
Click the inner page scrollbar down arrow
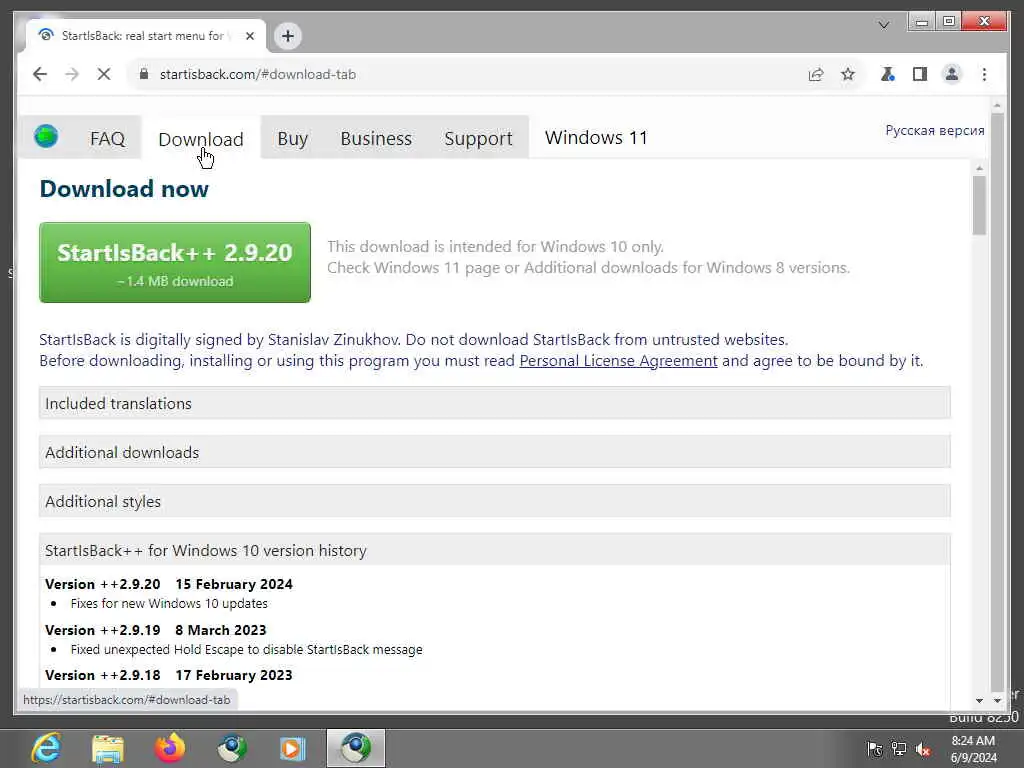tap(979, 700)
